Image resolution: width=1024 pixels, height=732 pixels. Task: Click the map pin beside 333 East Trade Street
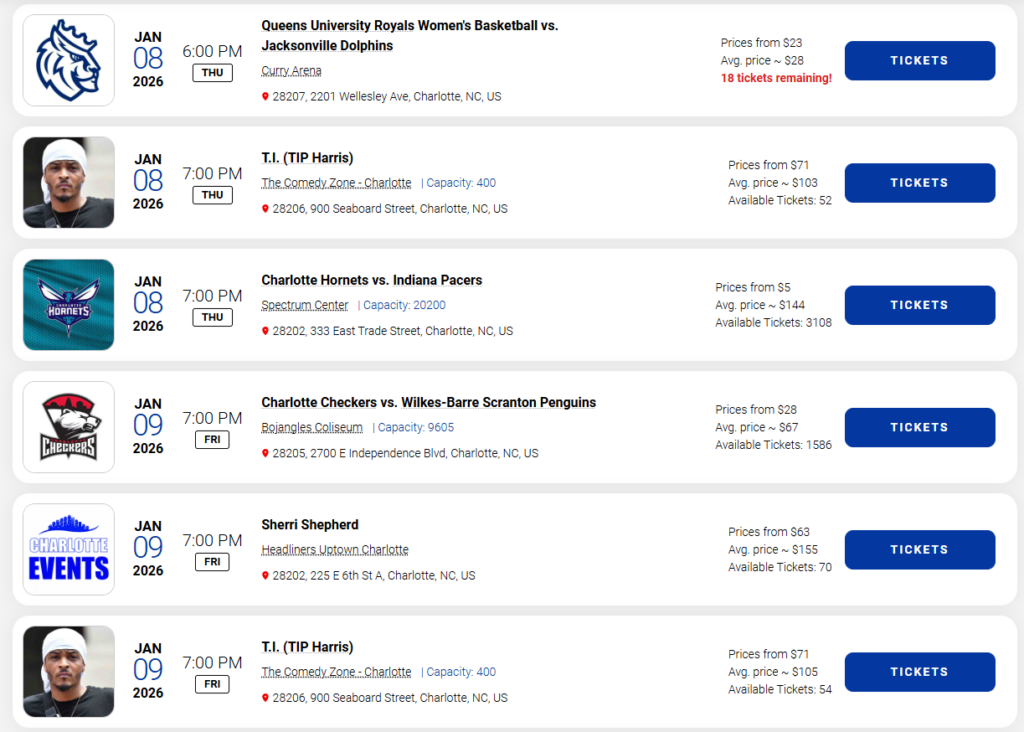pyautogui.click(x=265, y=331)
